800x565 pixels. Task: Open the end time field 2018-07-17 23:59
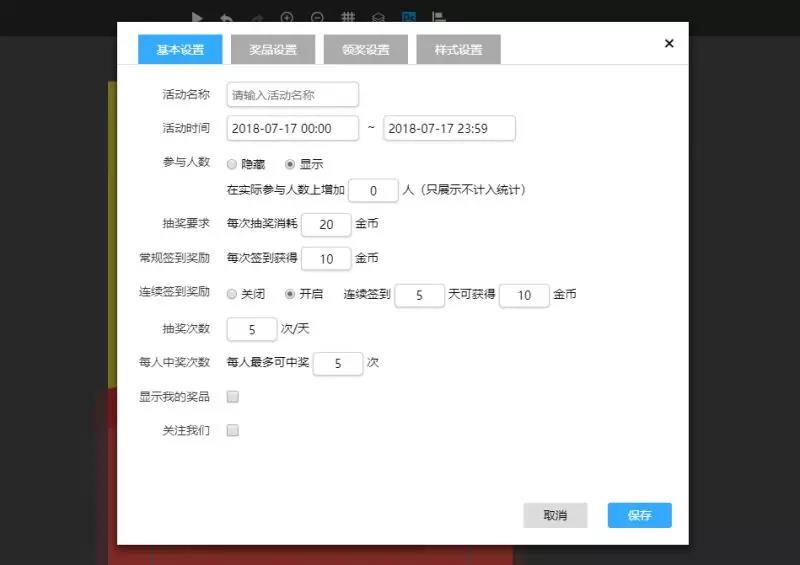(x=449, y=128)
